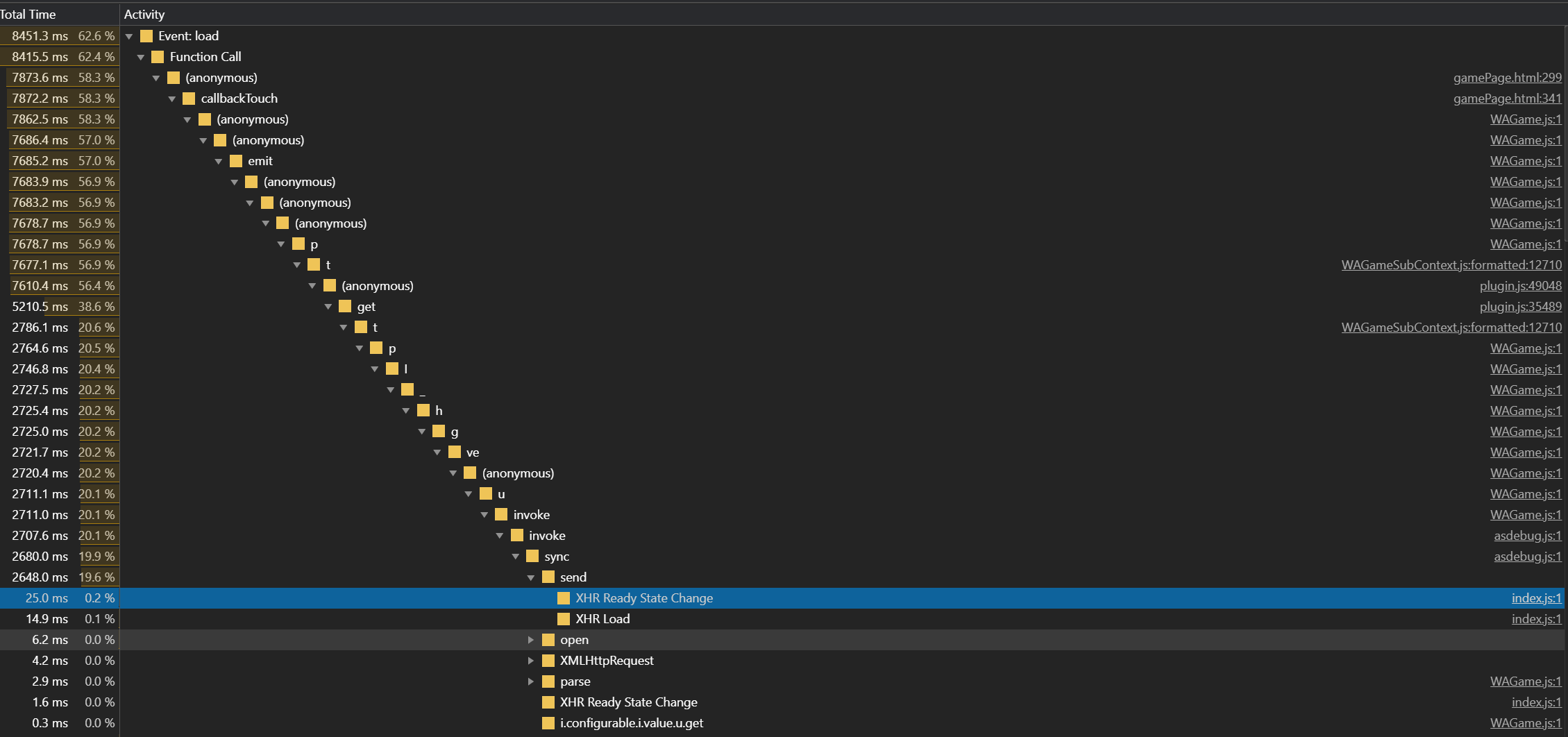Click the yellow icon next to callbackTouch

pos(189,99)
